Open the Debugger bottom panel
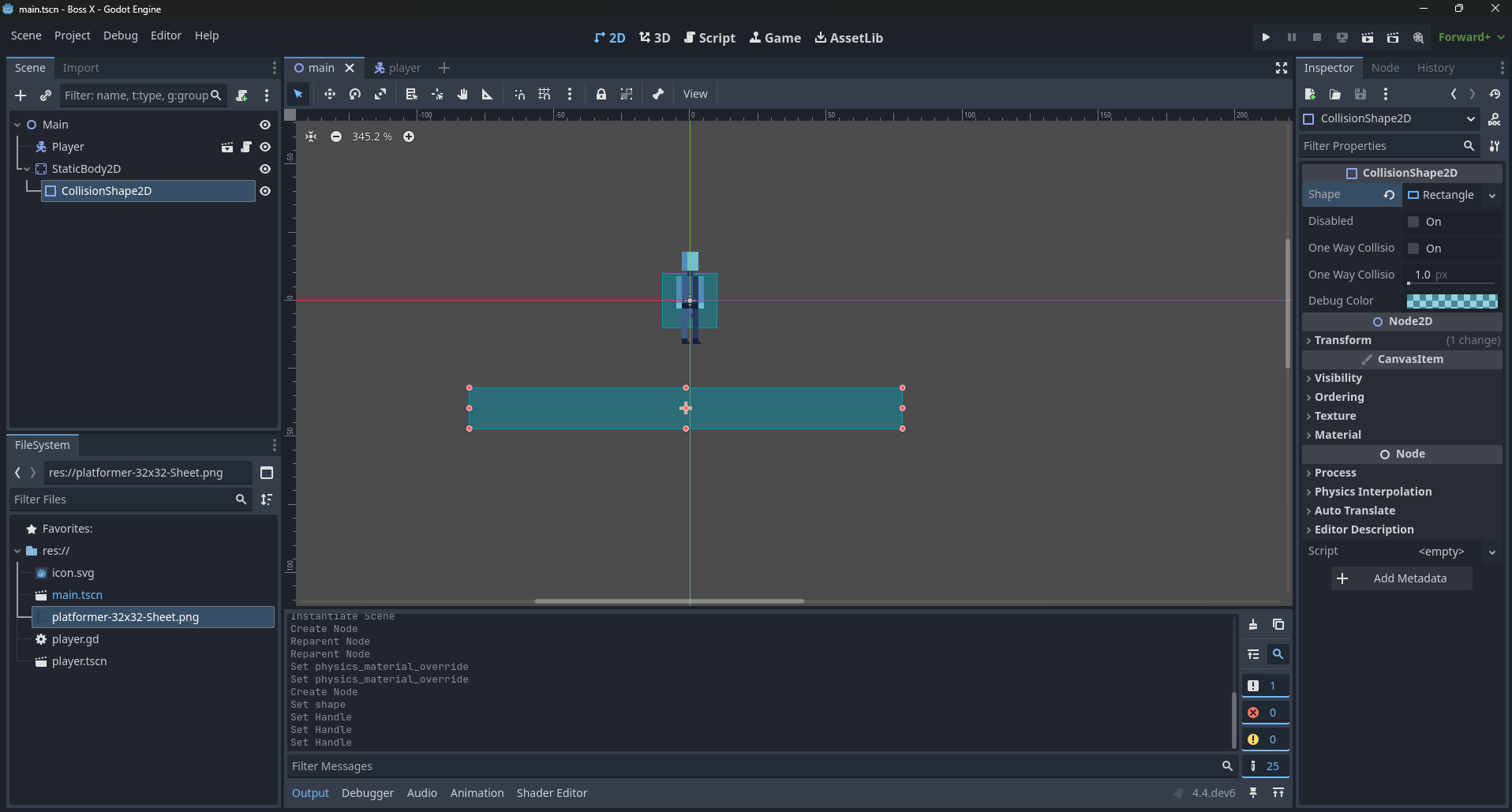The height and width of the screenshot is (812, 1512). click(368, 793)
